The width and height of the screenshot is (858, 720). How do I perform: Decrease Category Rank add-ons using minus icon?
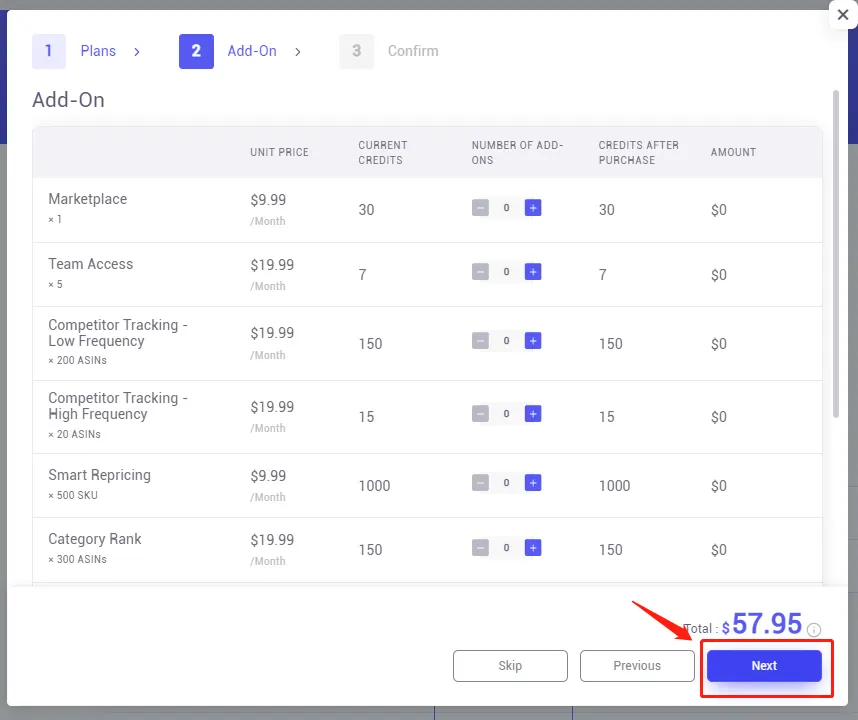click(x=481, y=547)
